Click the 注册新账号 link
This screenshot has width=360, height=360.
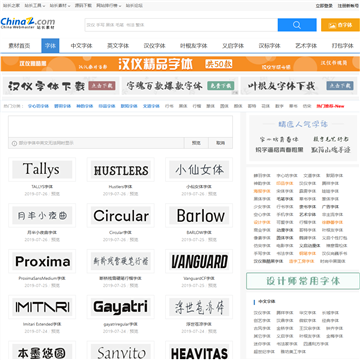[x=348, y=6]
